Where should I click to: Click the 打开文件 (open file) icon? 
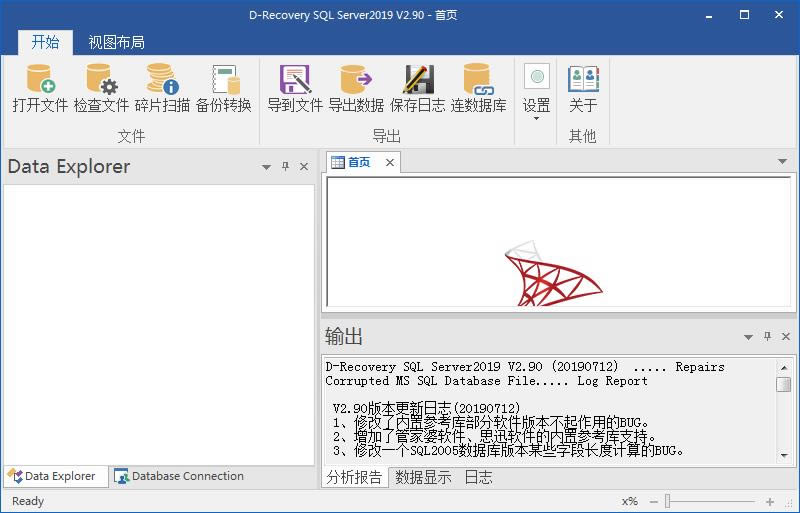tap(40, 88)
